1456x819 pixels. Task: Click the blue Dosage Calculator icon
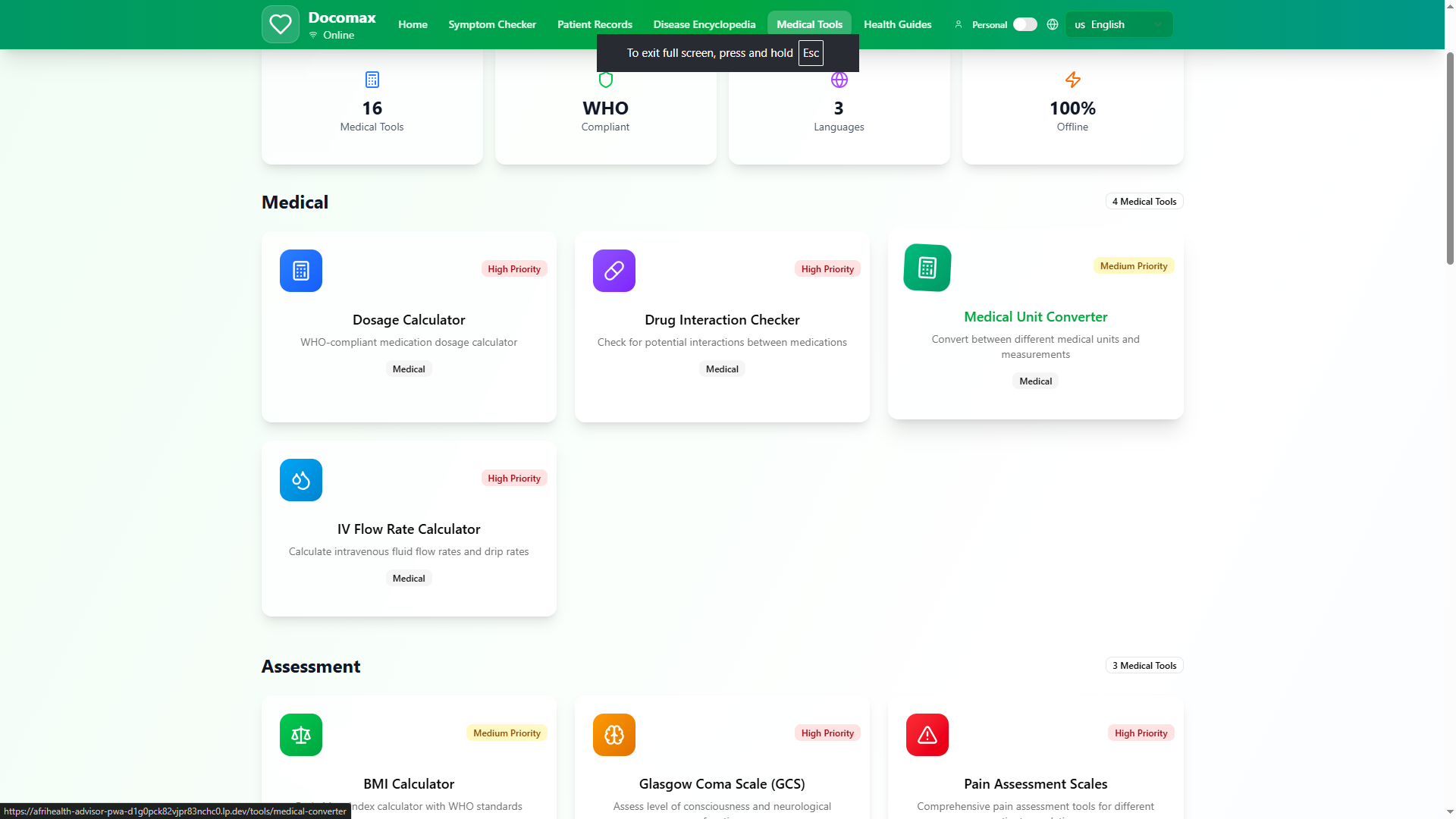[x=301, y=271]
